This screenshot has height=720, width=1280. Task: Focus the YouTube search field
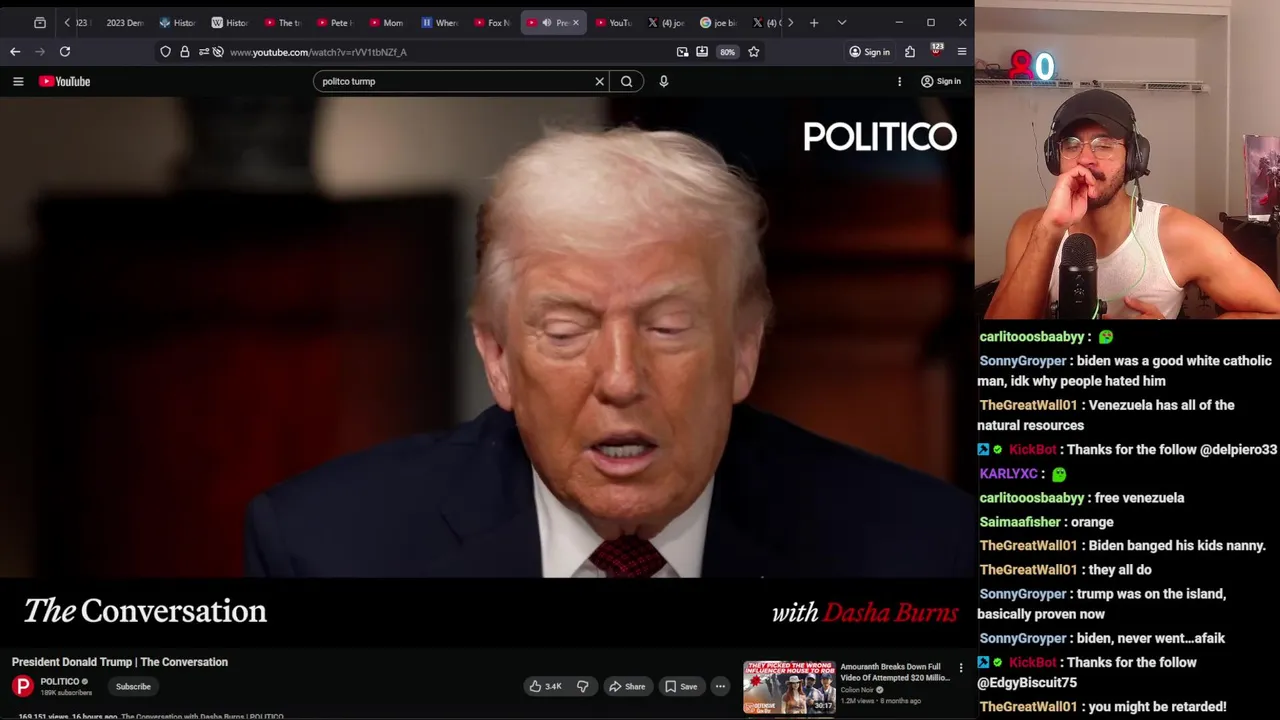point(455,81)
